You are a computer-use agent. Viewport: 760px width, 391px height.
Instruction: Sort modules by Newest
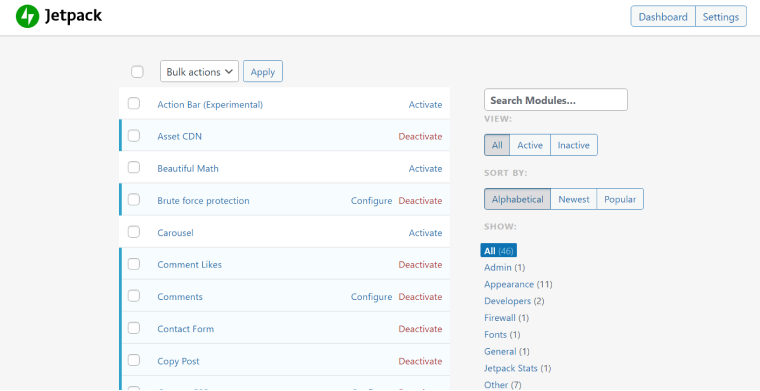[574, 199]
